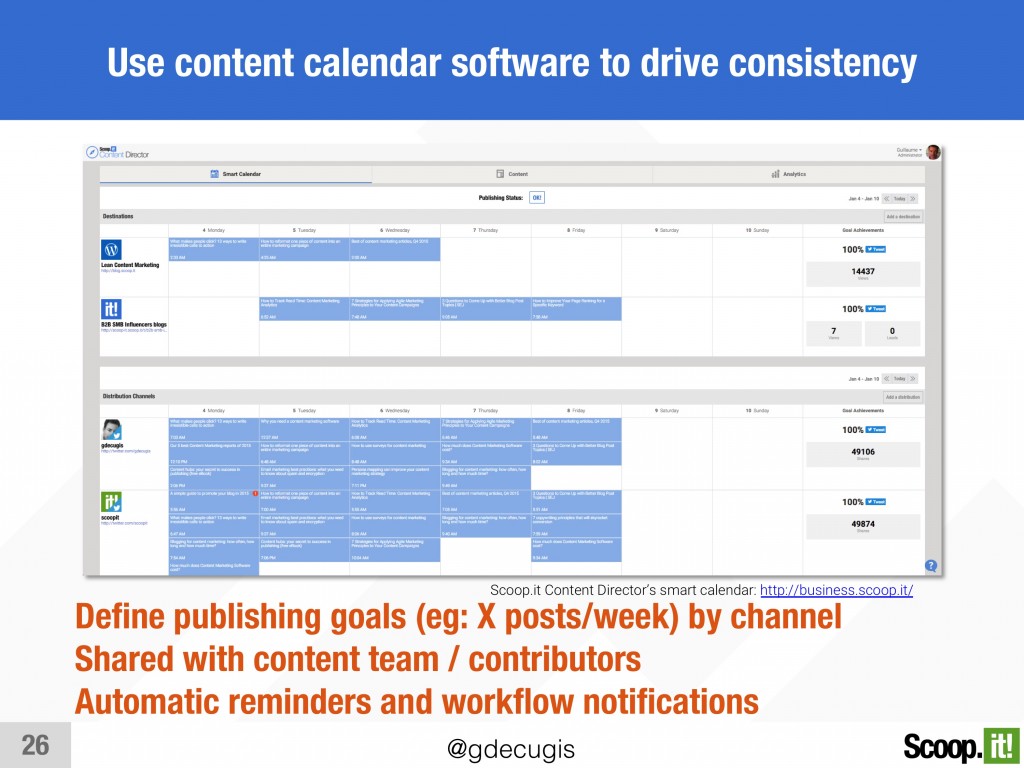Image resolution: width=1024 pixels, height=768 pixels.
Task: Open the 'What makes people click?' post on Monday in Lean Content Marketing
Action: pyautogui.click(x=214, y=249)
